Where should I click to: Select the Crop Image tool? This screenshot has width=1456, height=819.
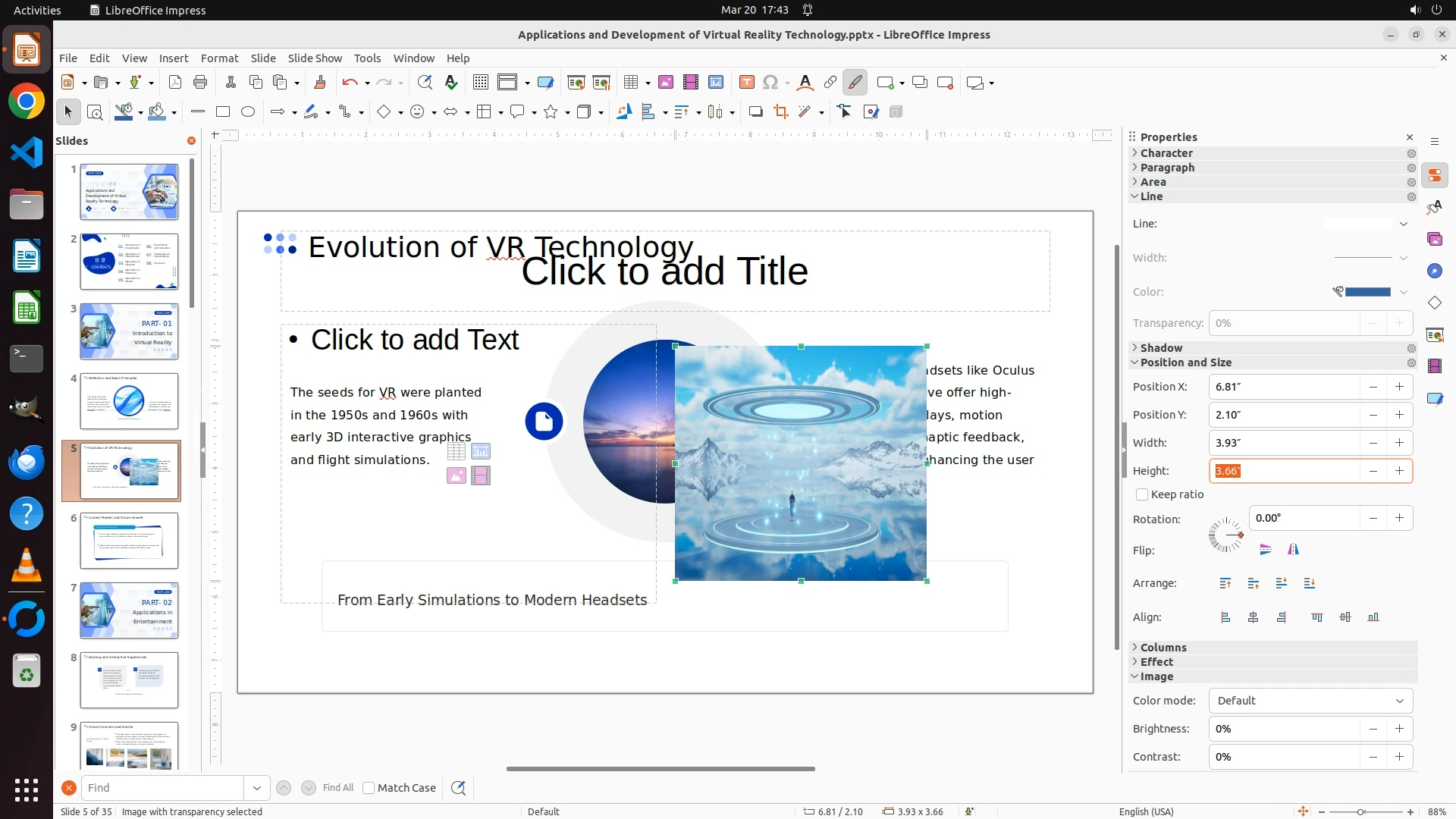(780, 112)
